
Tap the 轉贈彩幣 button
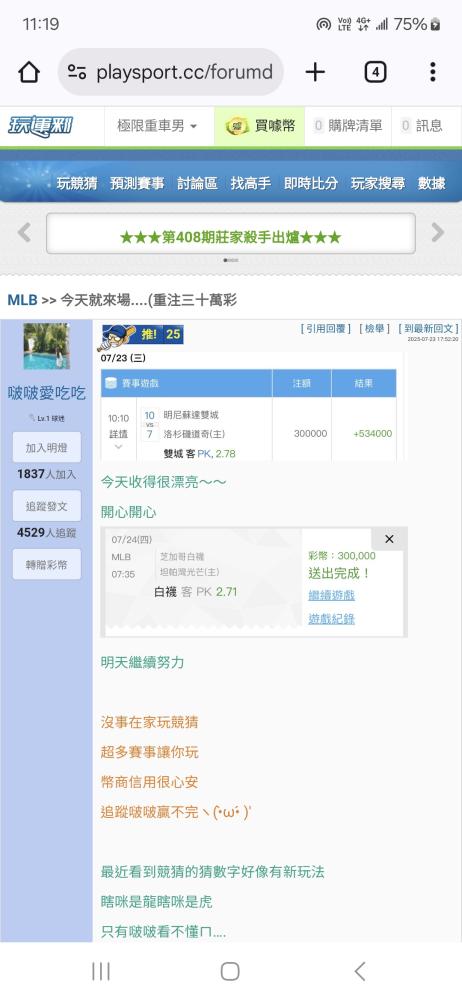(x=47, y=564)
